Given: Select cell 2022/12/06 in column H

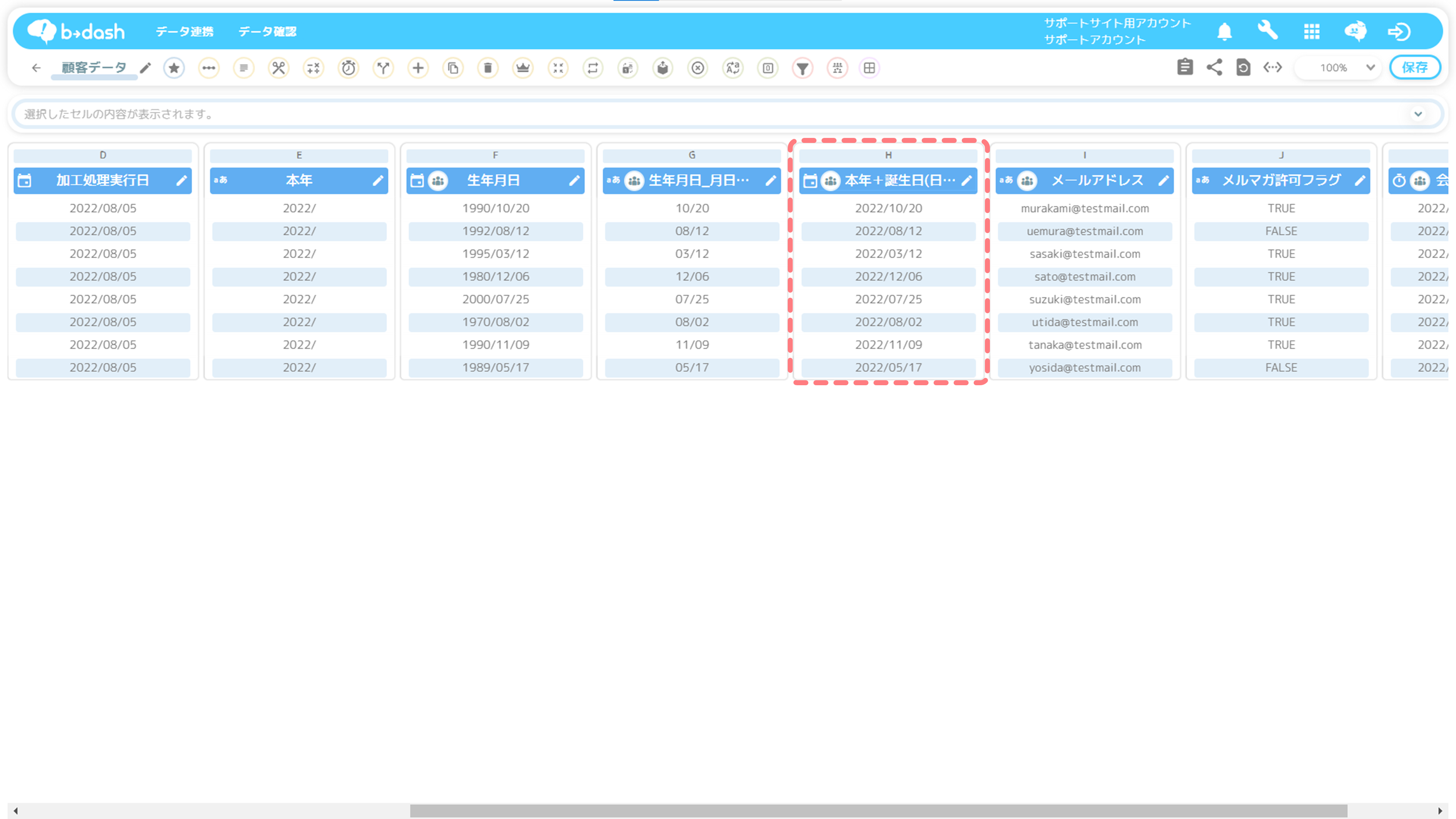Looking at the screenshot, I should [x=889, y=276].
